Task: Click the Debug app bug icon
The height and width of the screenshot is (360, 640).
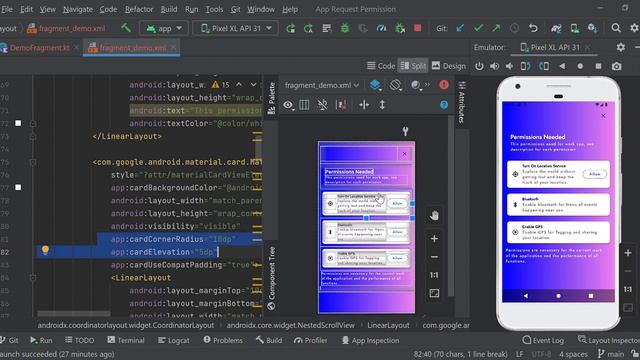Action: [345, 28]
